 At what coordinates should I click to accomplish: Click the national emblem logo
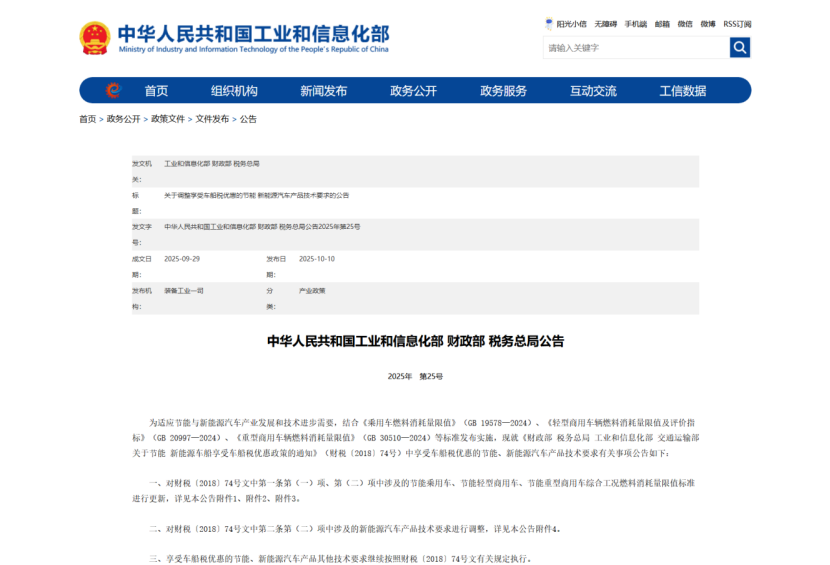point(95,38)
